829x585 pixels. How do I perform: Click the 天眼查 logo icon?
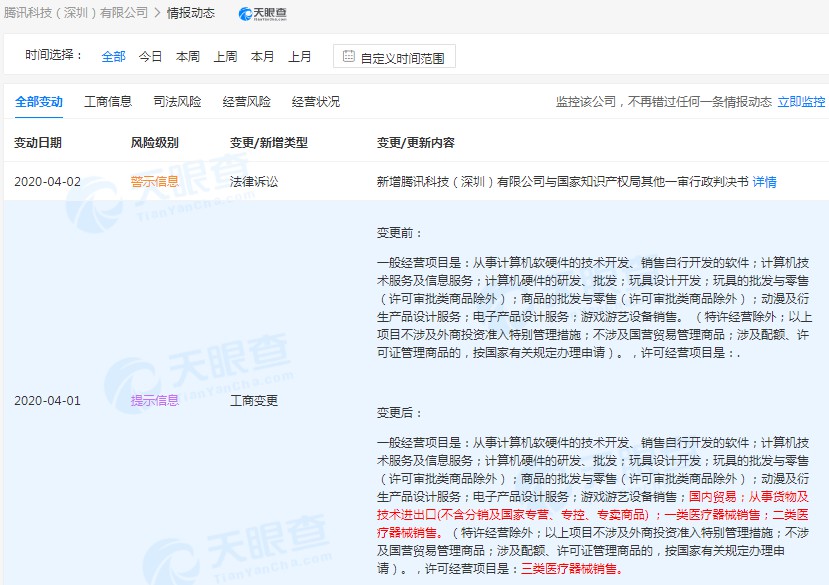coord(263,14)
